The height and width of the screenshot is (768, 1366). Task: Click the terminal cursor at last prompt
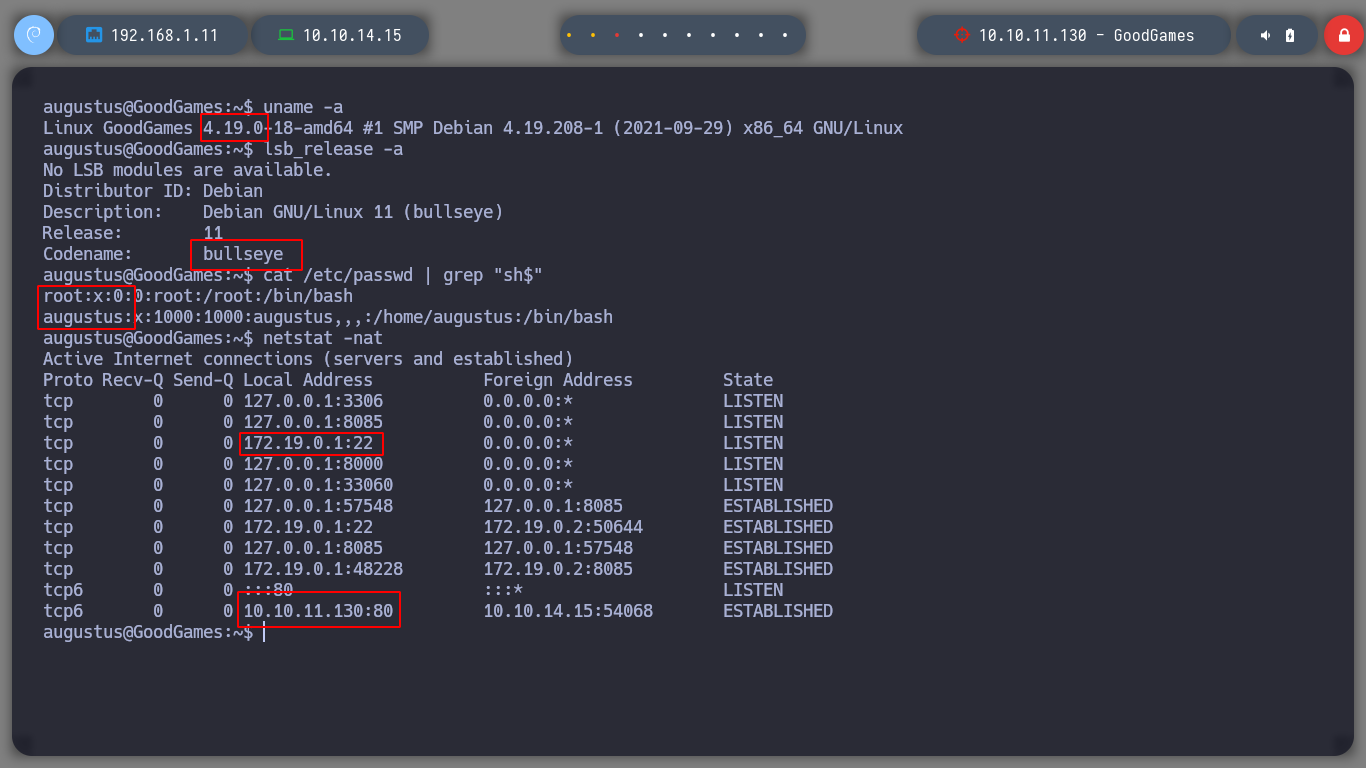pyautogui.click(x=264, y=632)
